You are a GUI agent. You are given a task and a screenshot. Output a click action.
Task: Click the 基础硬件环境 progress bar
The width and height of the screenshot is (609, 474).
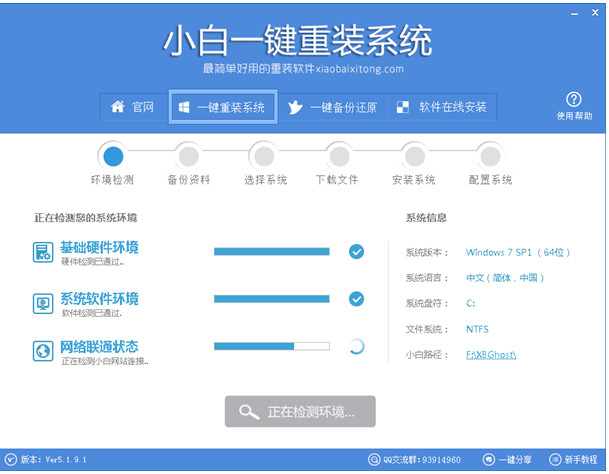pos(271,252)
